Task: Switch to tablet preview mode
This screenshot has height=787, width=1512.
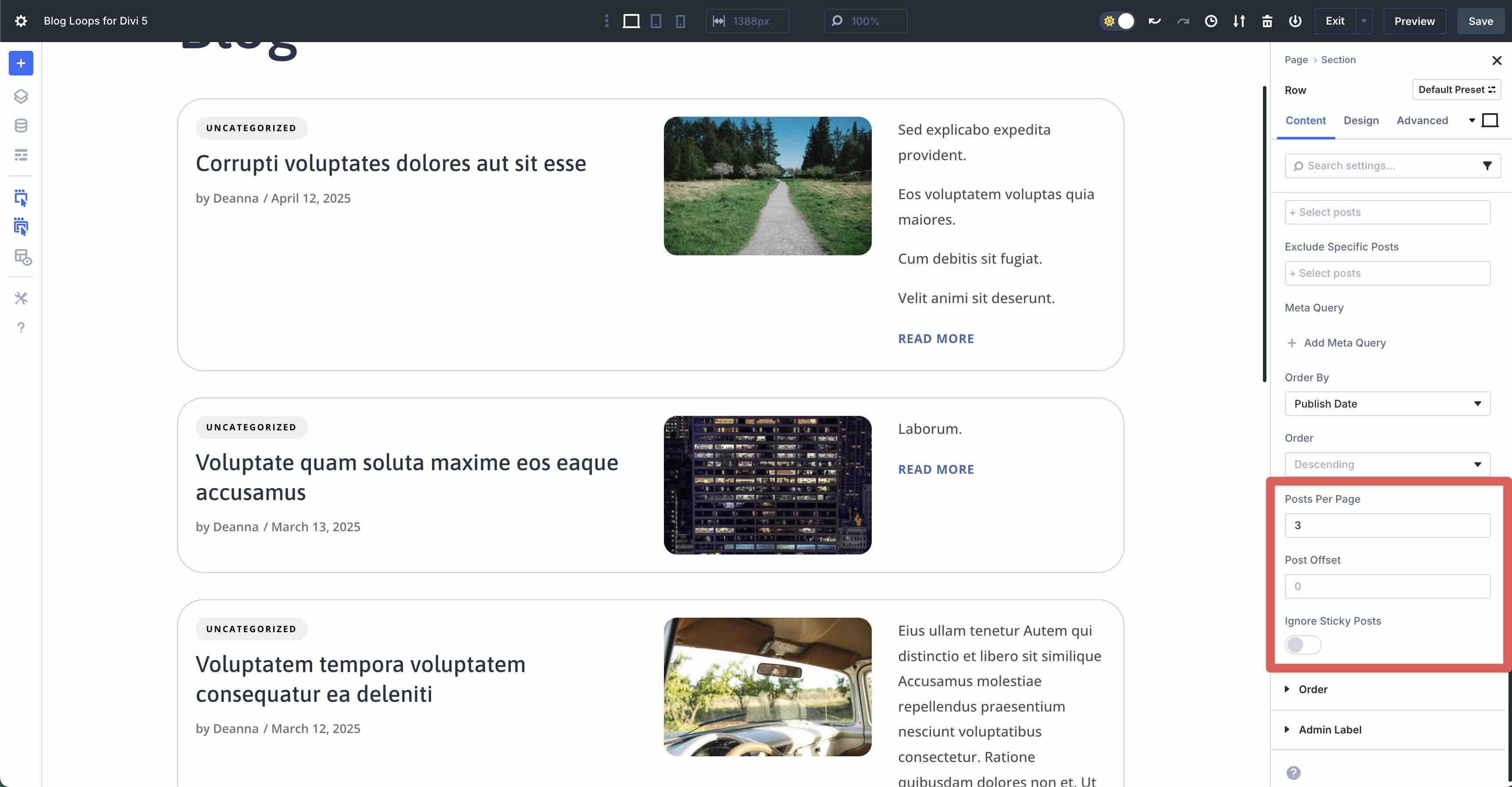Action: tap(655, 21)
